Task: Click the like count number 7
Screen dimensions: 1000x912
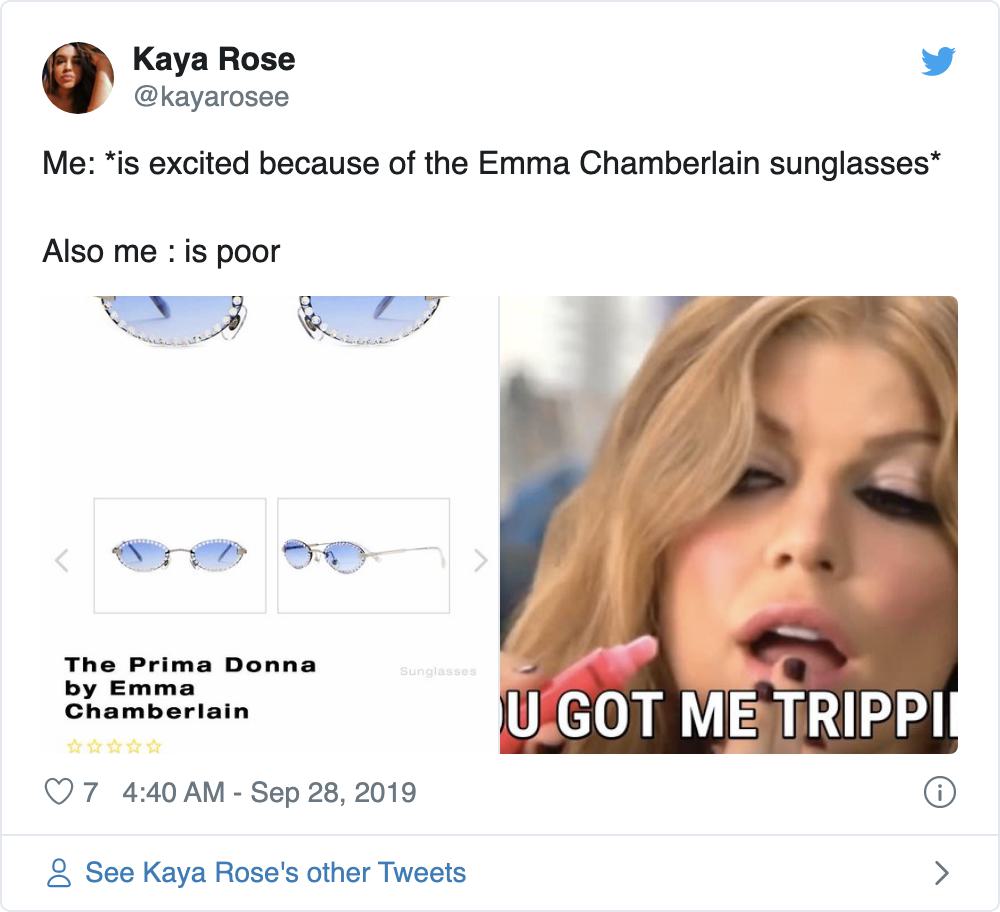Action: click(90, 793)
